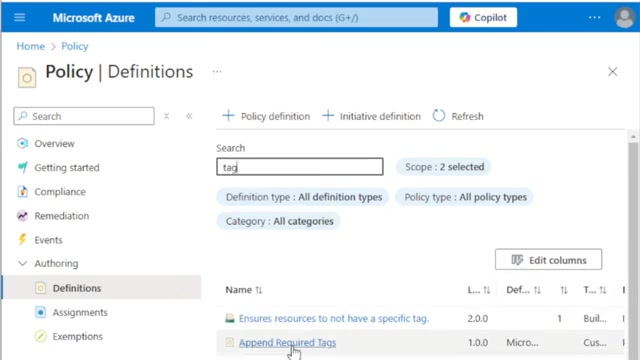640x360 pixels.
Task: Open Remediation in the sidebar
Action: pyautogui.click(x=61, y=216)
